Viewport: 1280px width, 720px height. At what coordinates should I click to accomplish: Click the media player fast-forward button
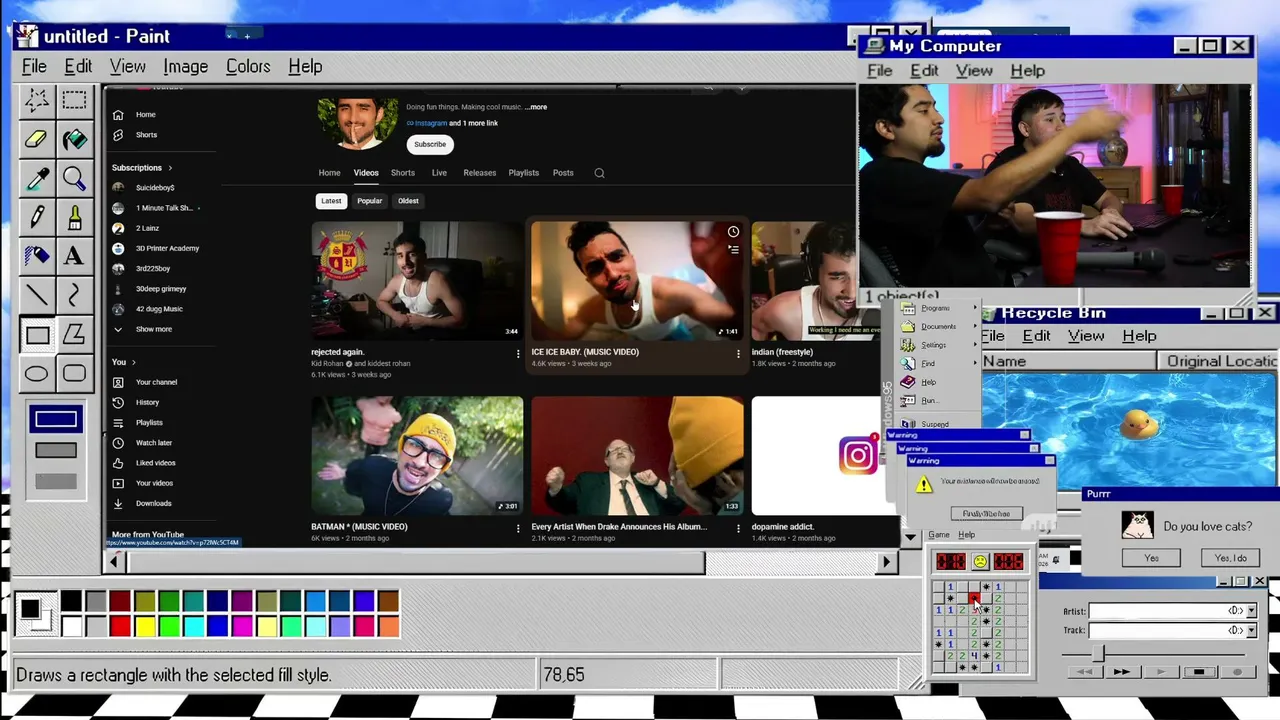1121,672
